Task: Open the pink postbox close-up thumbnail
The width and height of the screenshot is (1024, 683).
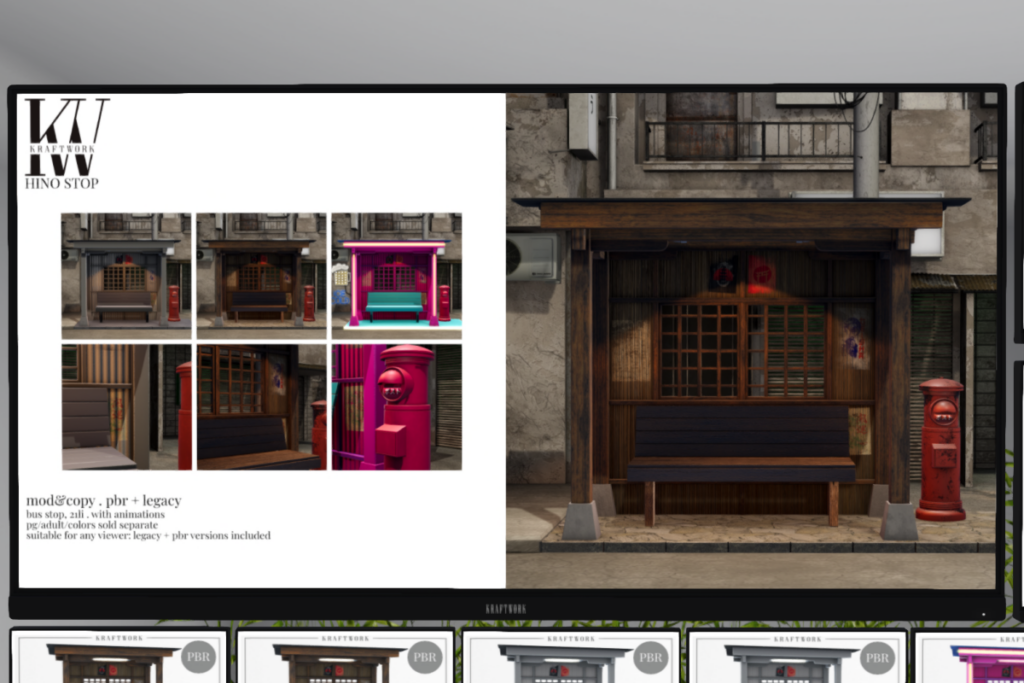Action: click(x=396, y=407)
